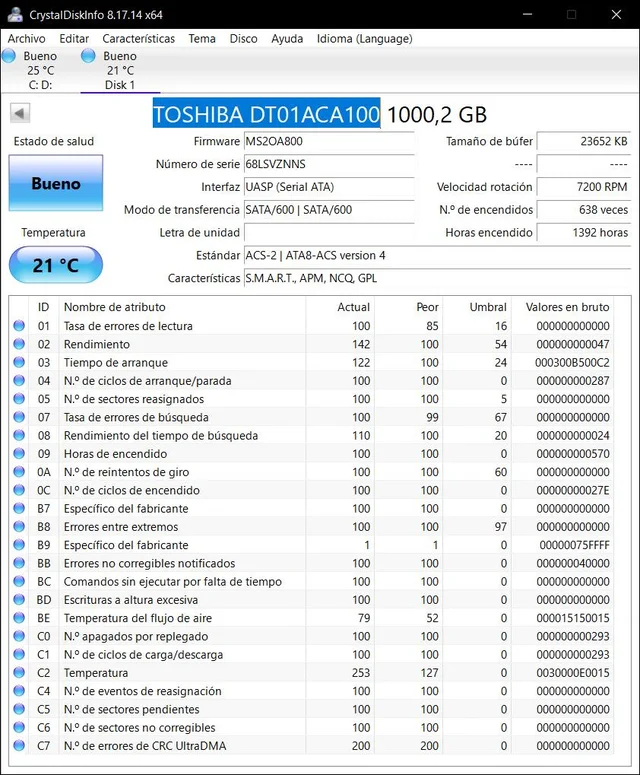Viewport: 640px width, 775px height.
Task: Open the Ayuda menu
Action: click(x=287, y=39)
